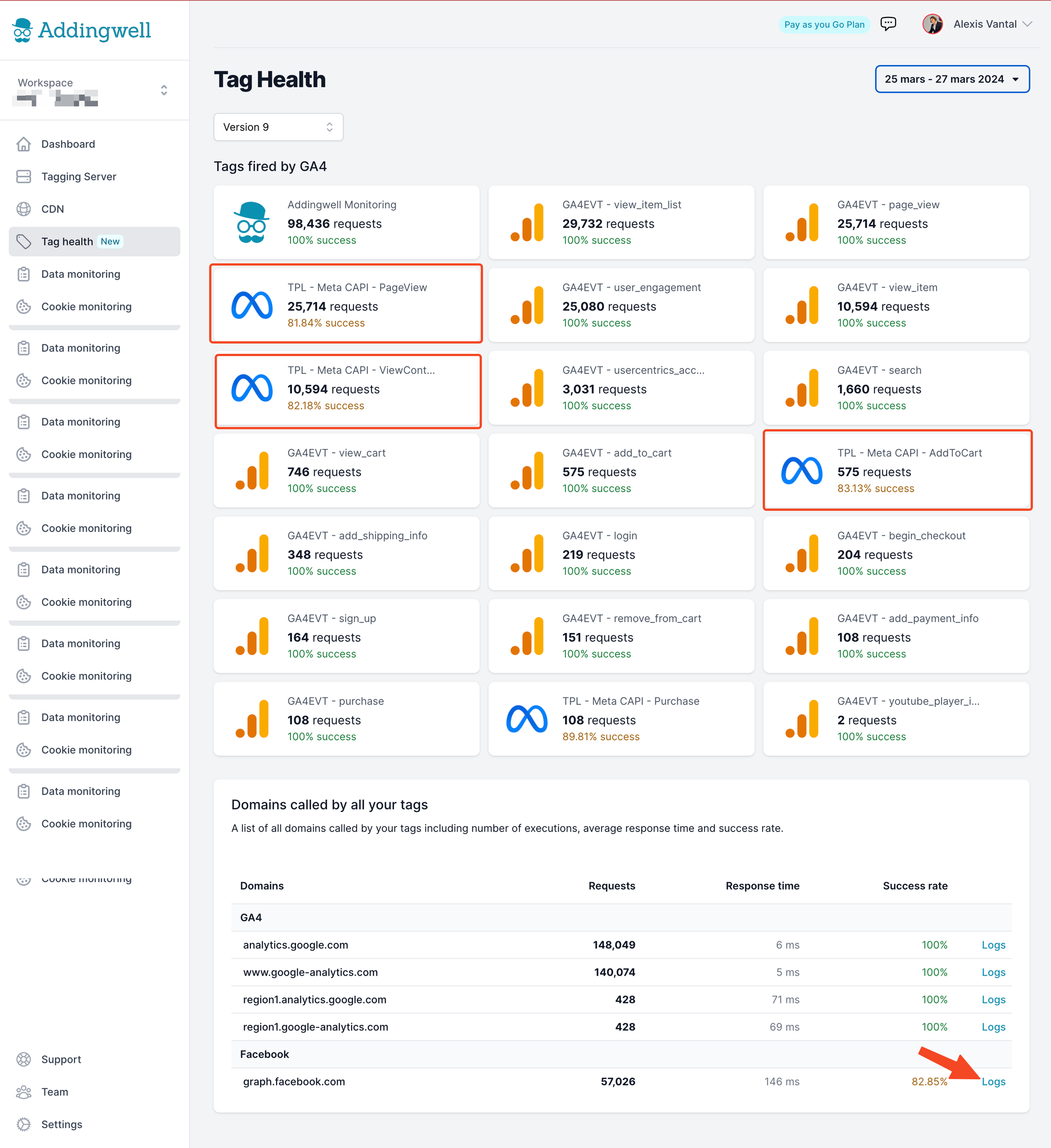
Task: Click the Dashboard home icon
Action: [x=24, y=144]
